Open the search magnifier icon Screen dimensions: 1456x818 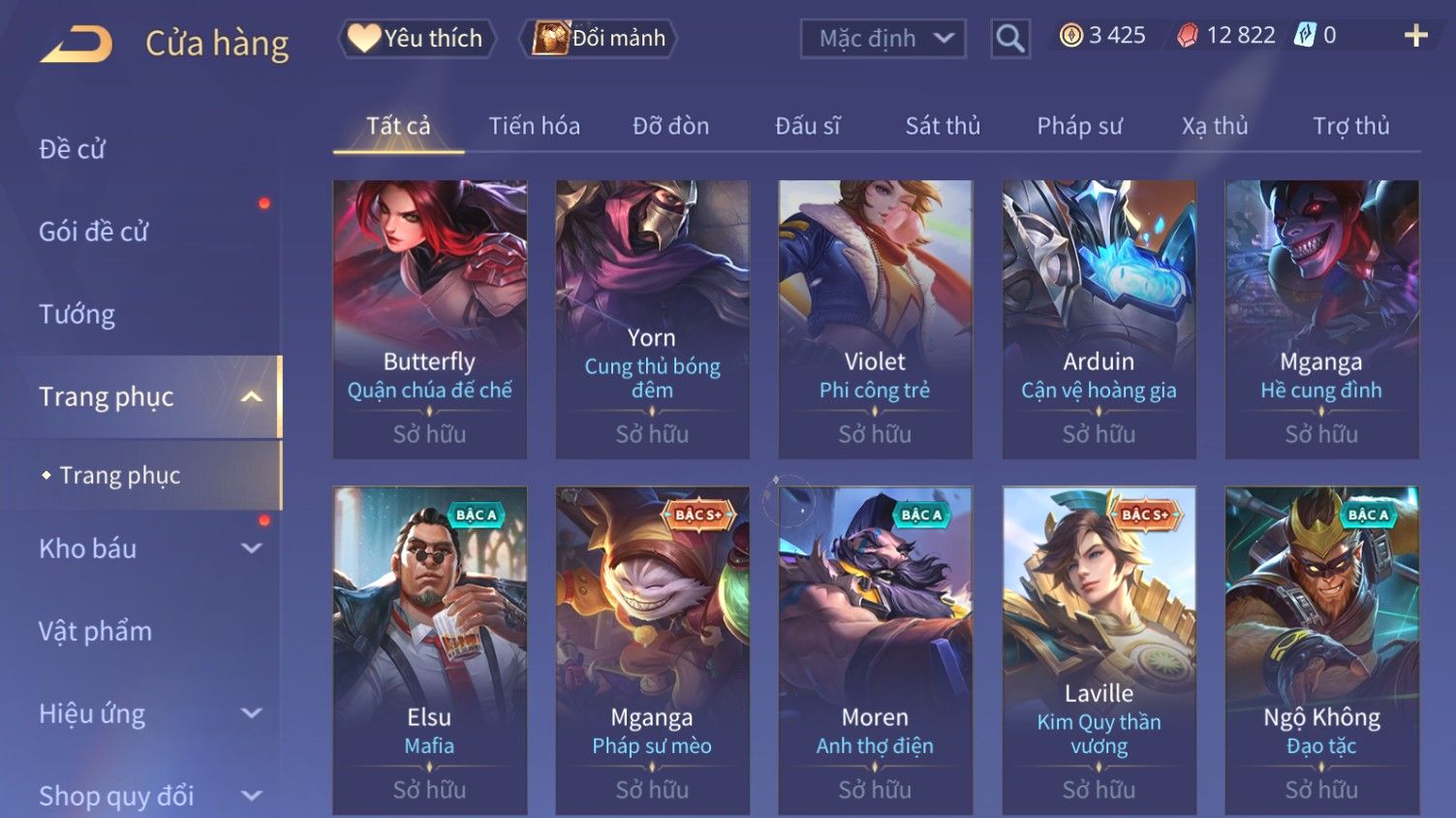coord(1010,39)
